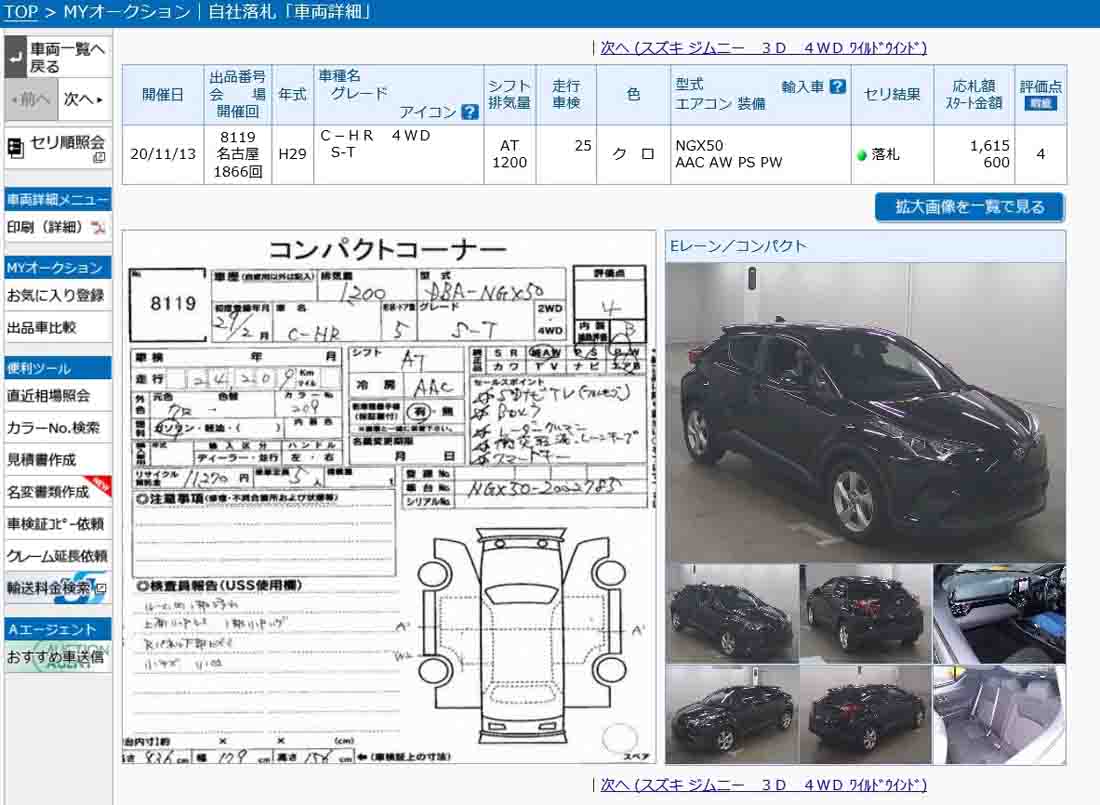
Task: Click the PDF icon beside 印刷（詳細）
Action: pyautogui.click(x=98, y=228)
